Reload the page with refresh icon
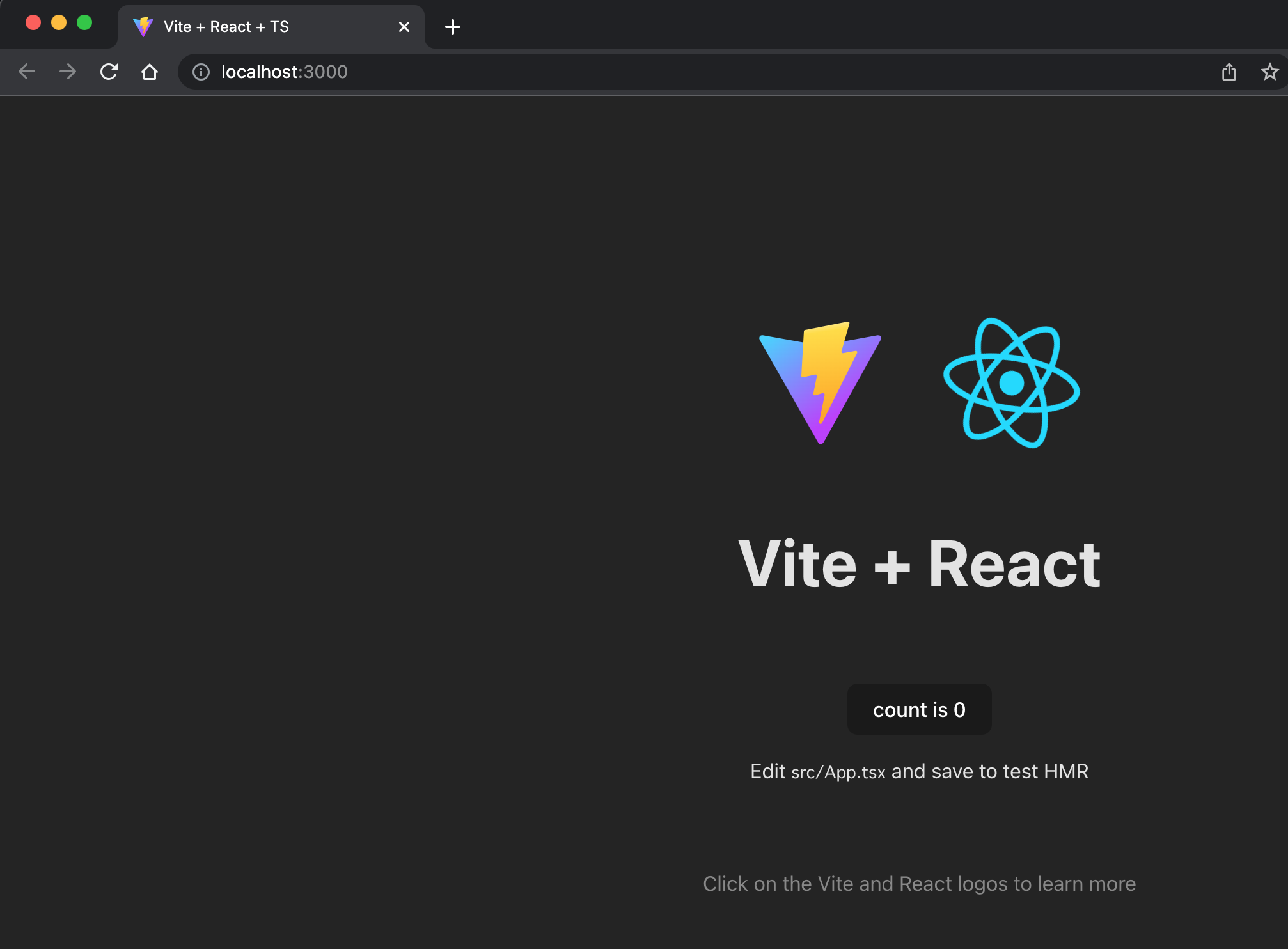Screen dimensions: 1288x949 point(109,72)
